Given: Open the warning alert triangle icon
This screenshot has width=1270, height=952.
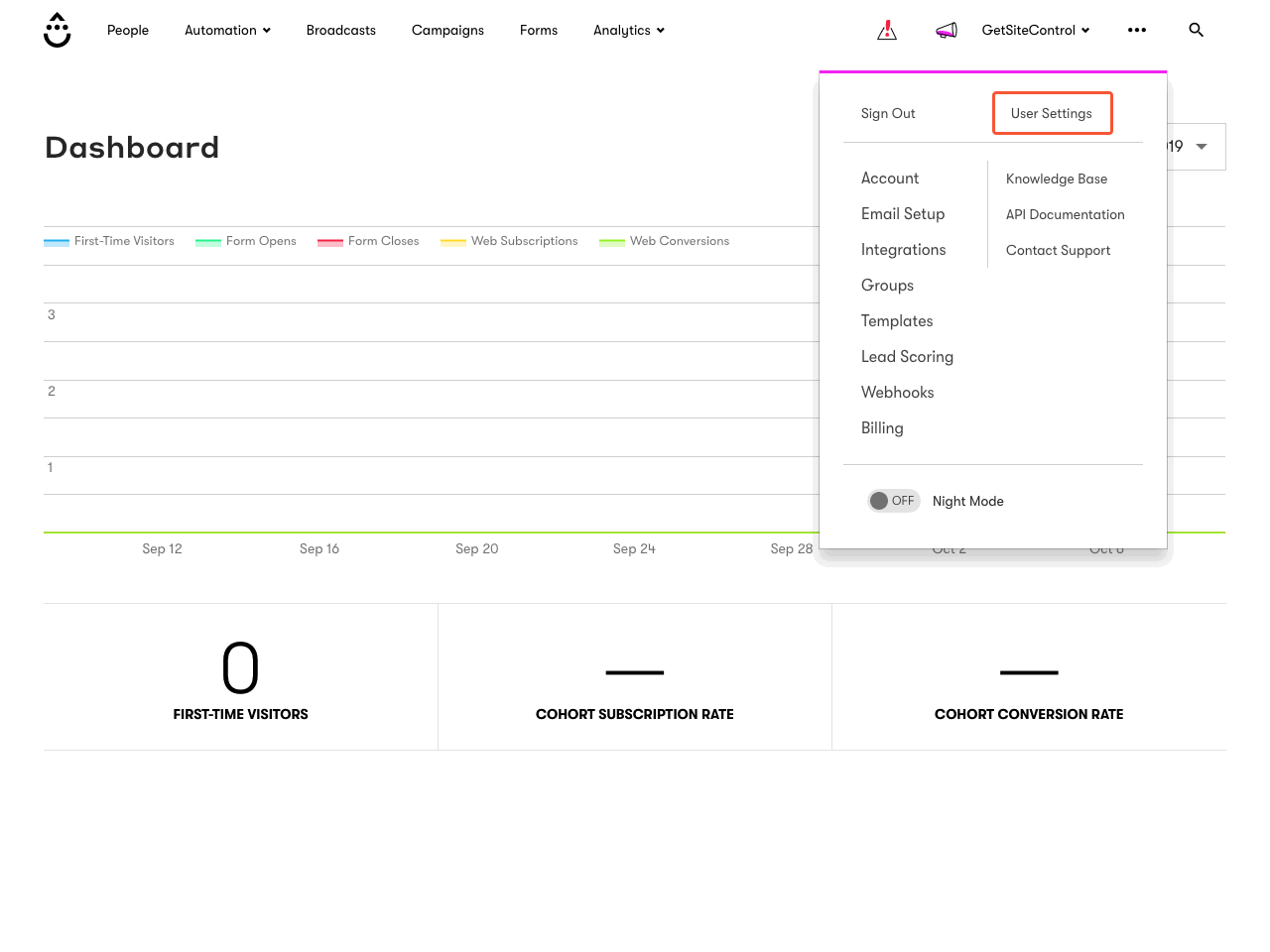Looking at the screenshot, I should [x=887, y=31].
